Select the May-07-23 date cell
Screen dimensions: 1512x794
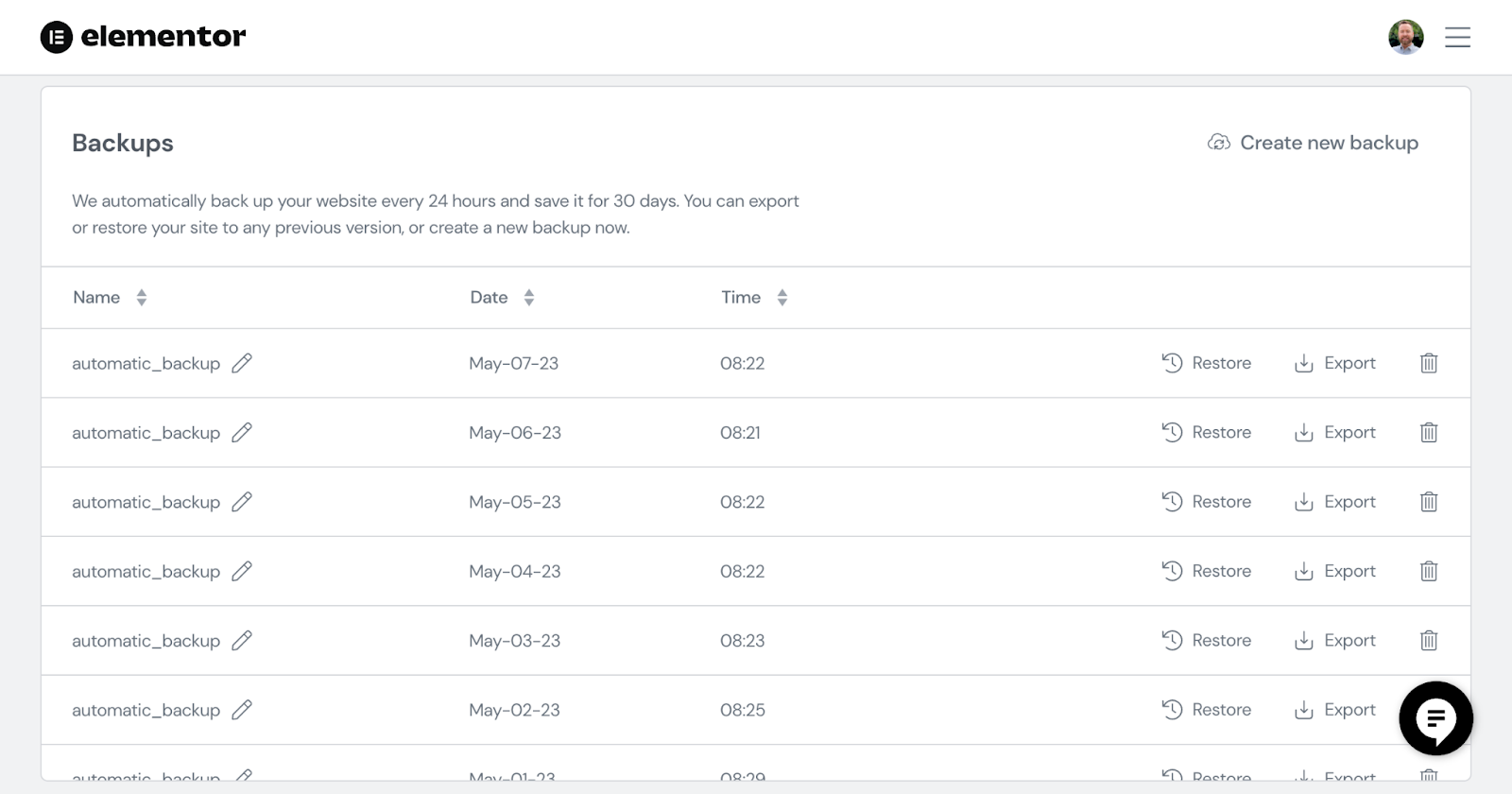(513, 363)
